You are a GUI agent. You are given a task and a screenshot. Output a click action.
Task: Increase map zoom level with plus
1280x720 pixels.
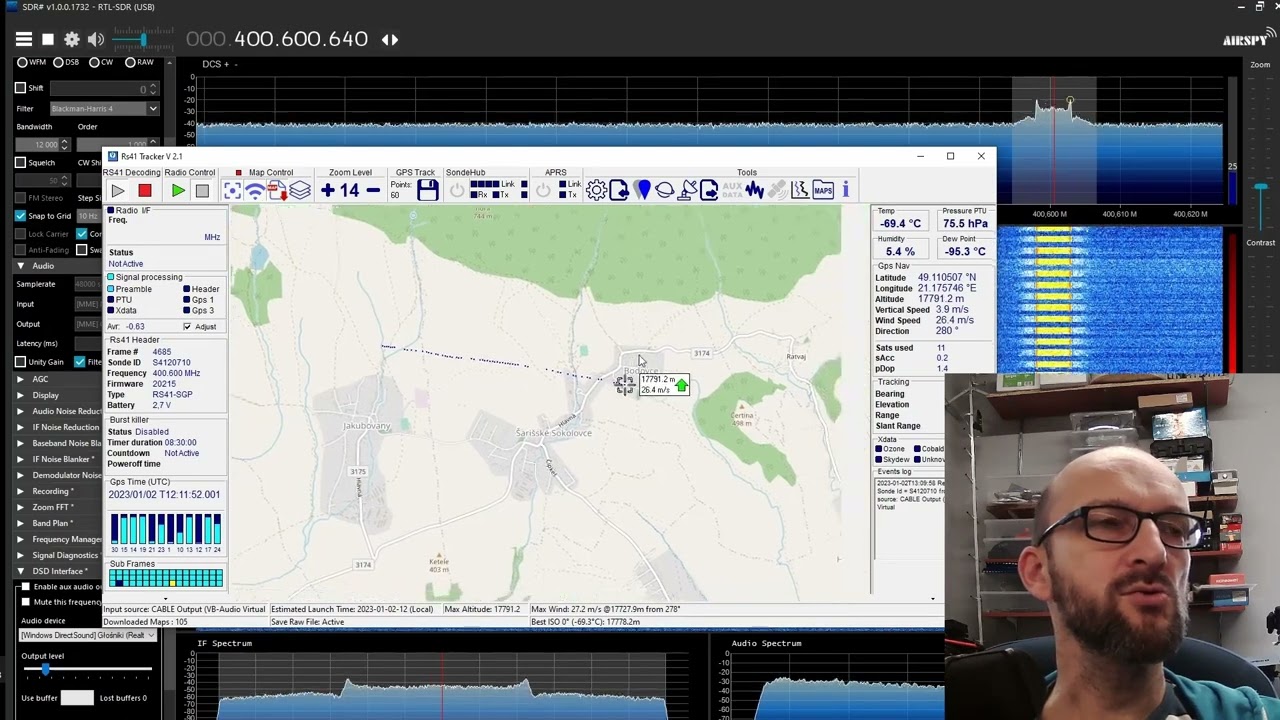328,190
